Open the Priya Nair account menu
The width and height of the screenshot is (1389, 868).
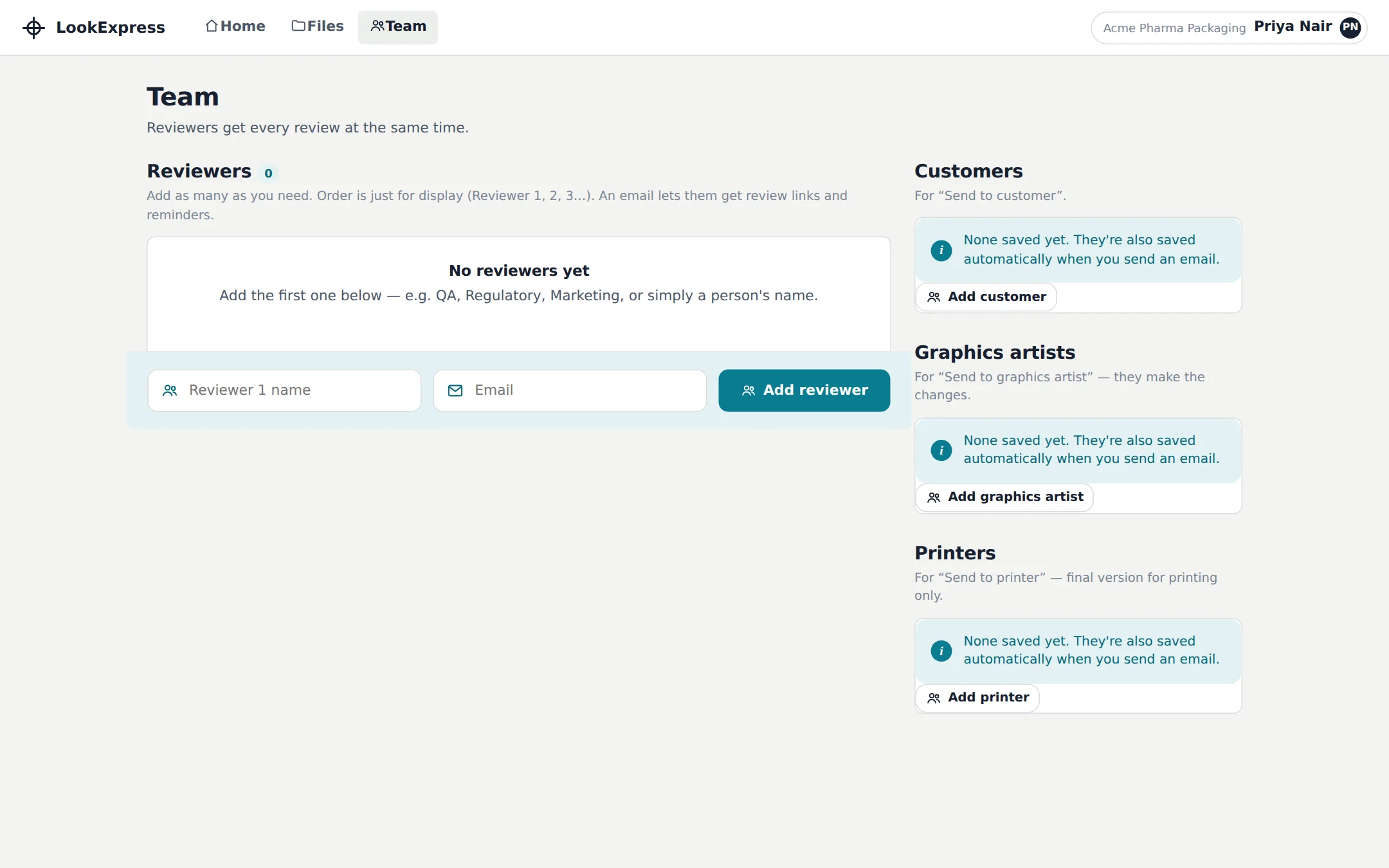[1229, 27]
